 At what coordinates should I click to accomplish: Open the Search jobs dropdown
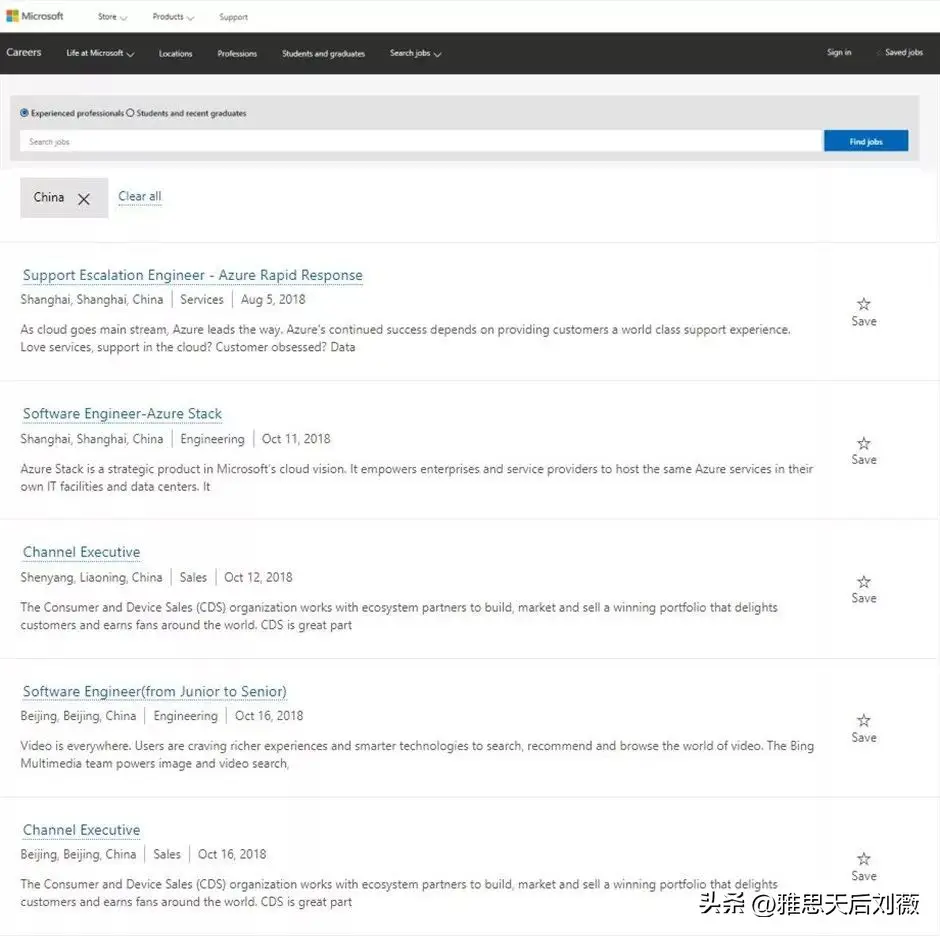pos(415,53)
